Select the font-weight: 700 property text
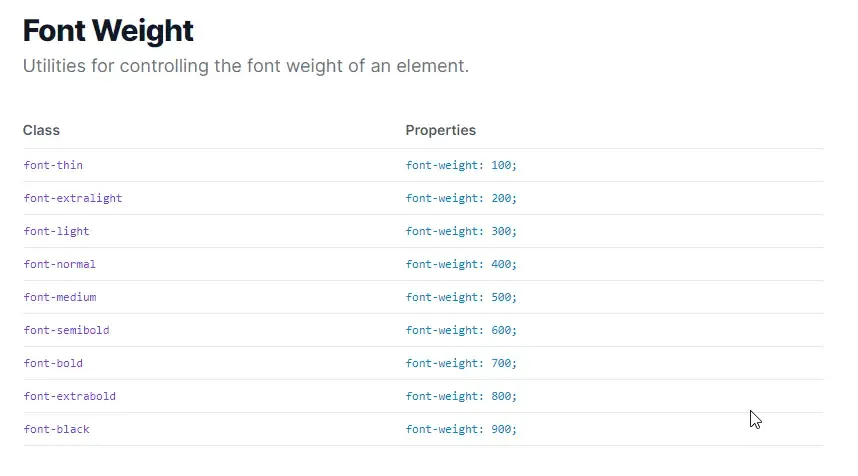 (461, 363)
